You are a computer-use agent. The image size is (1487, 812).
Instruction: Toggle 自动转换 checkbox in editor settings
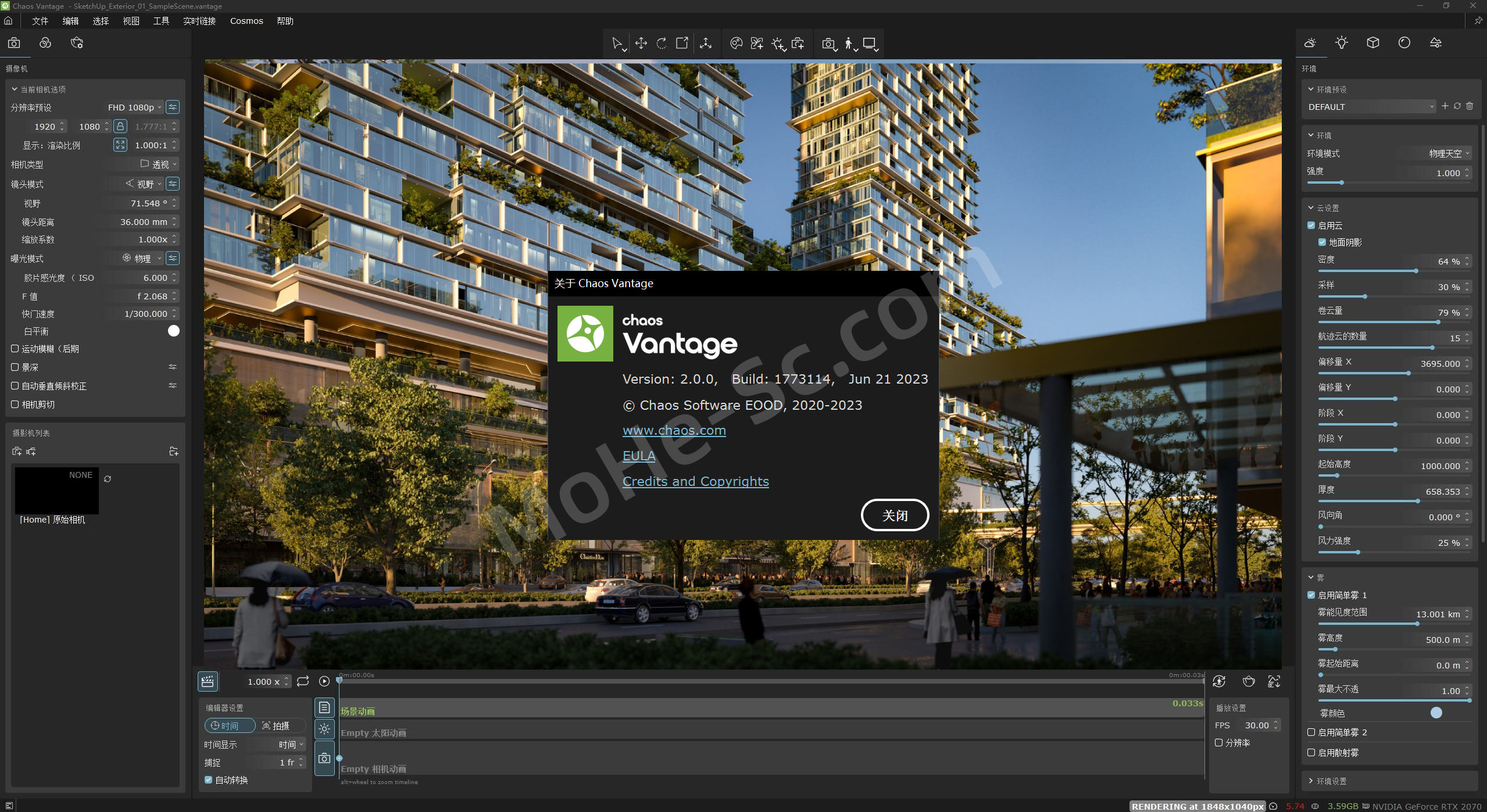point(208,780)
